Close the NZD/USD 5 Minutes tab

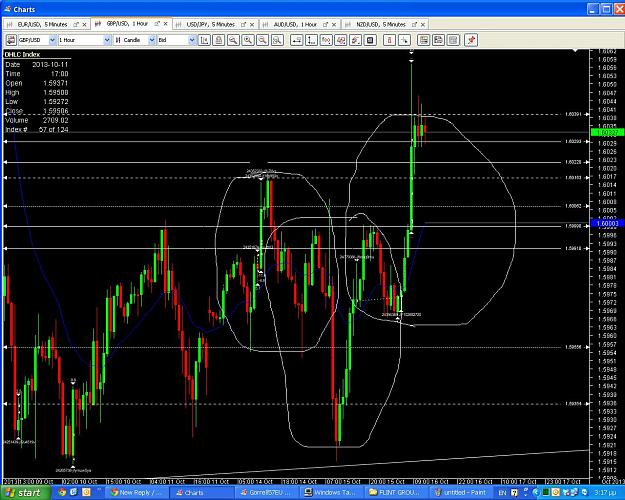tap(423, 24)
